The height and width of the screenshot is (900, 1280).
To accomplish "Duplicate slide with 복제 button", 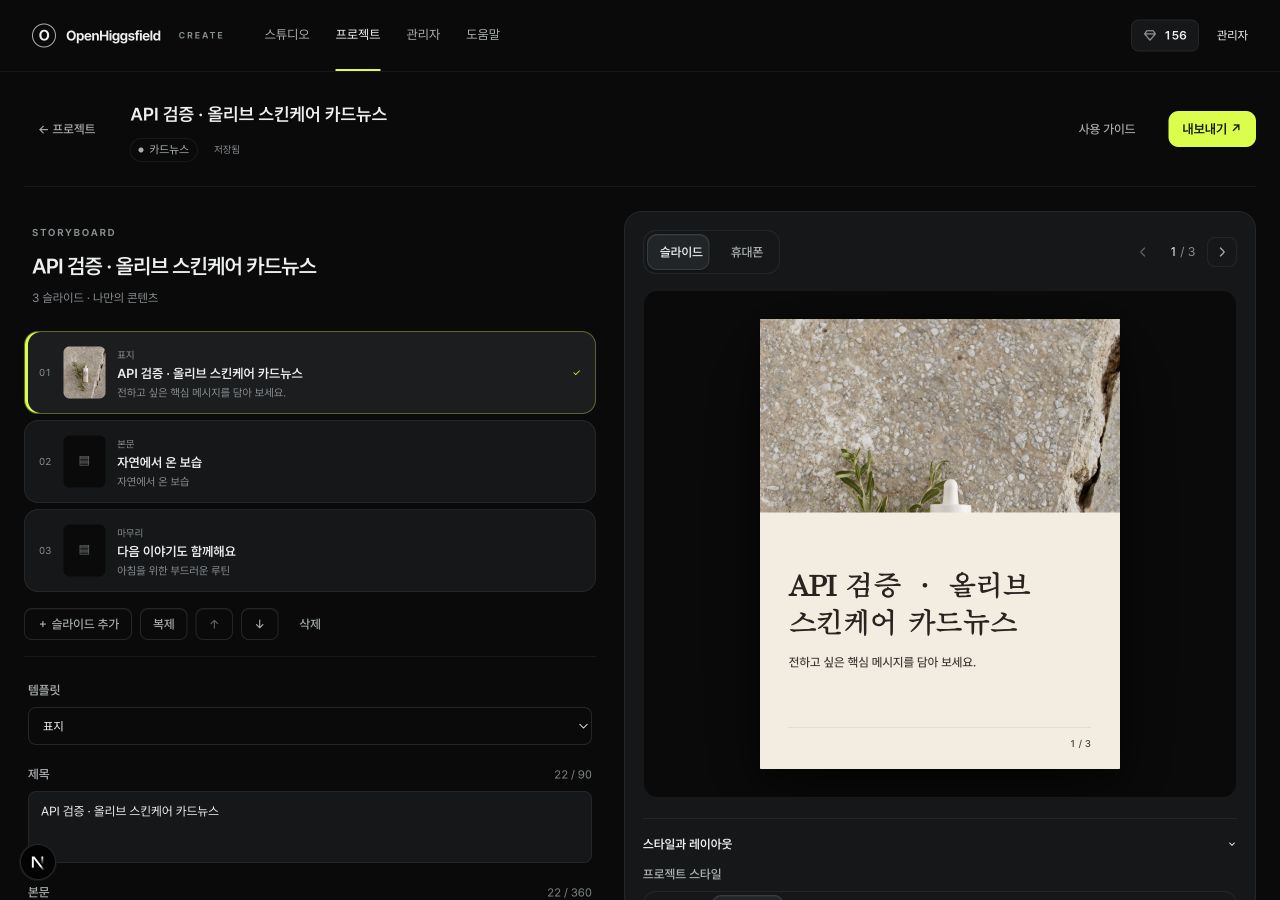I will (164, 624).
